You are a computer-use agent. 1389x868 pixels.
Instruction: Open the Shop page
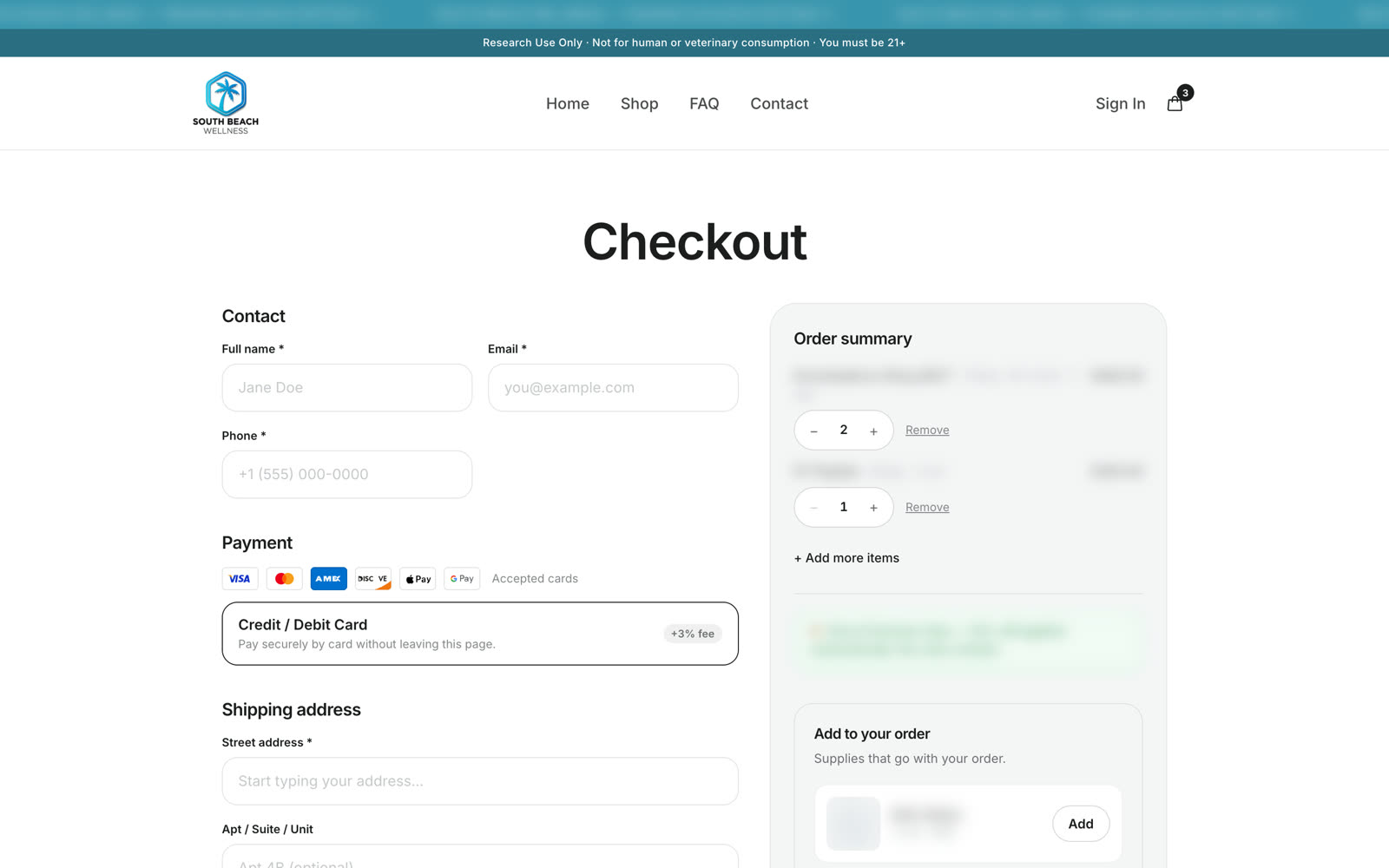pos(639,103)
